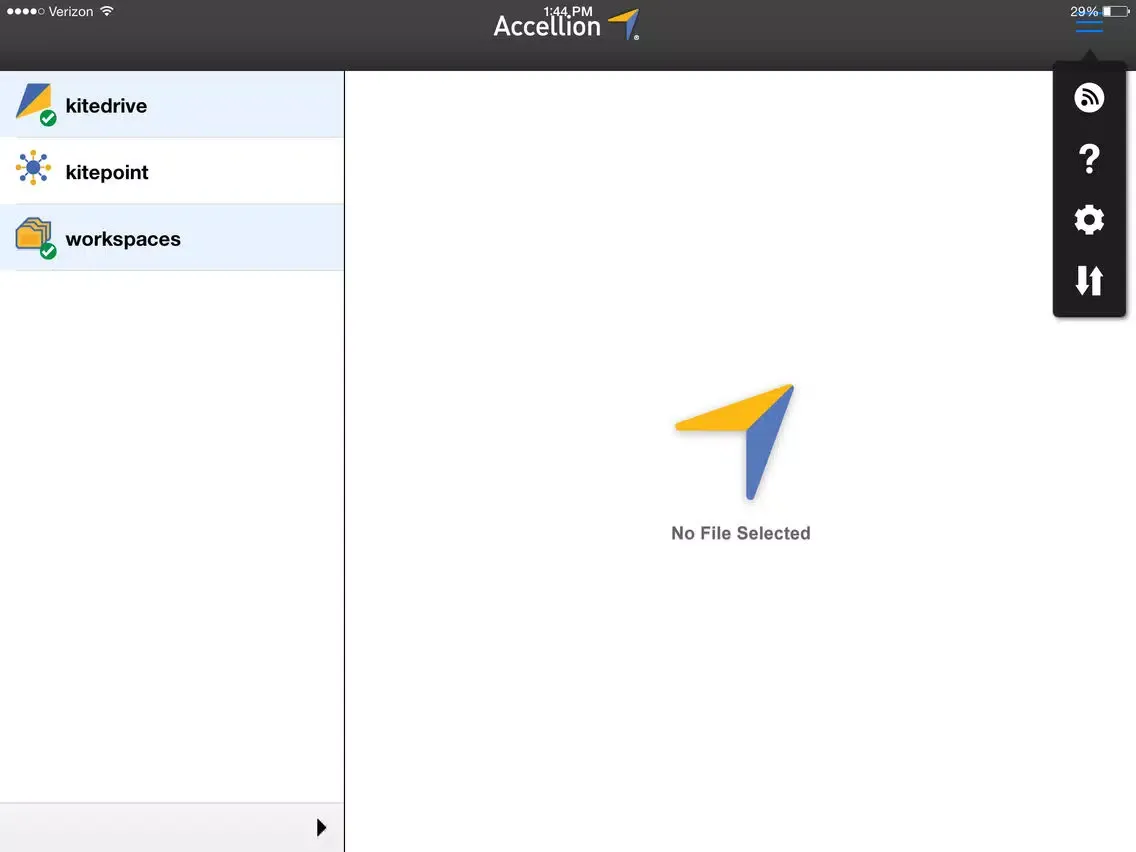Open the activity feed icon in popup menu
Screen dimensions: 1136x852
click(x=1089, y=97)
